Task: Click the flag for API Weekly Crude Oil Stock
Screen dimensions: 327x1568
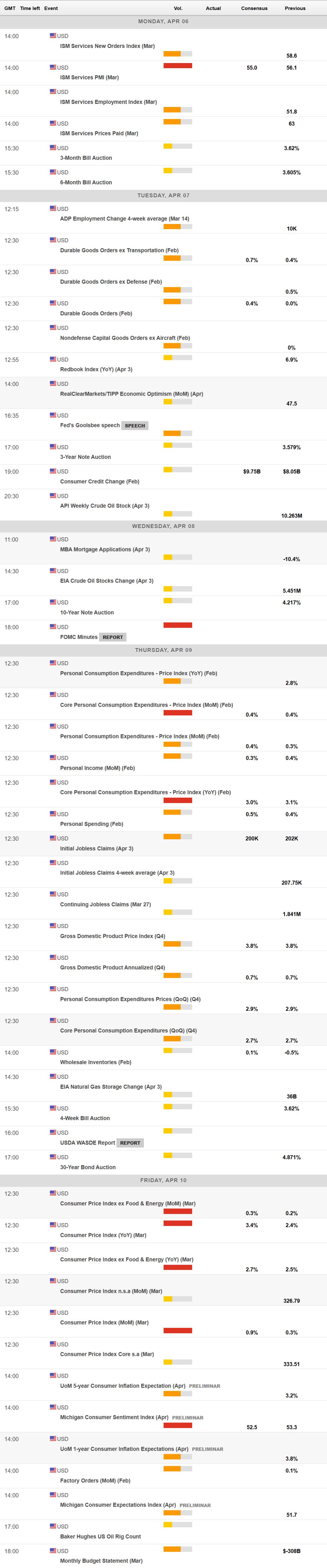Action: pos(53,496)
